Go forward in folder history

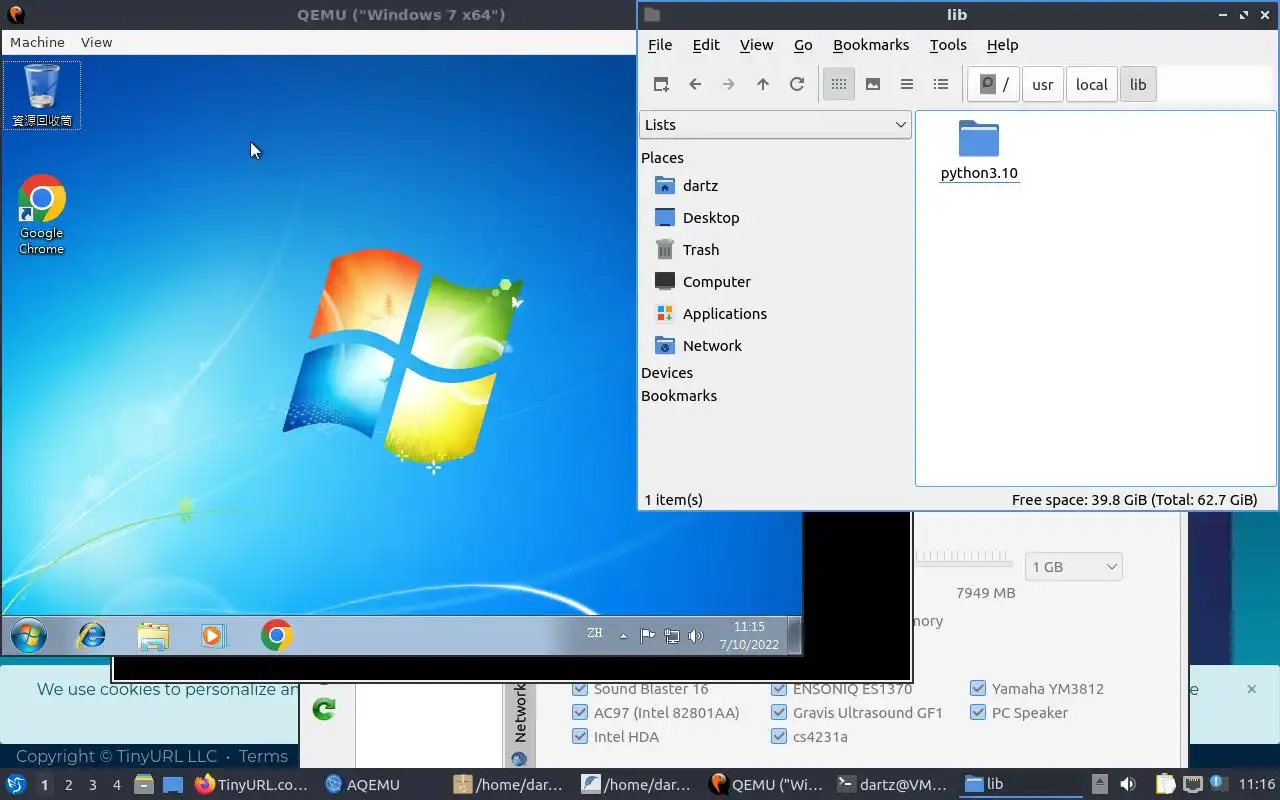[x=729, y=85]
